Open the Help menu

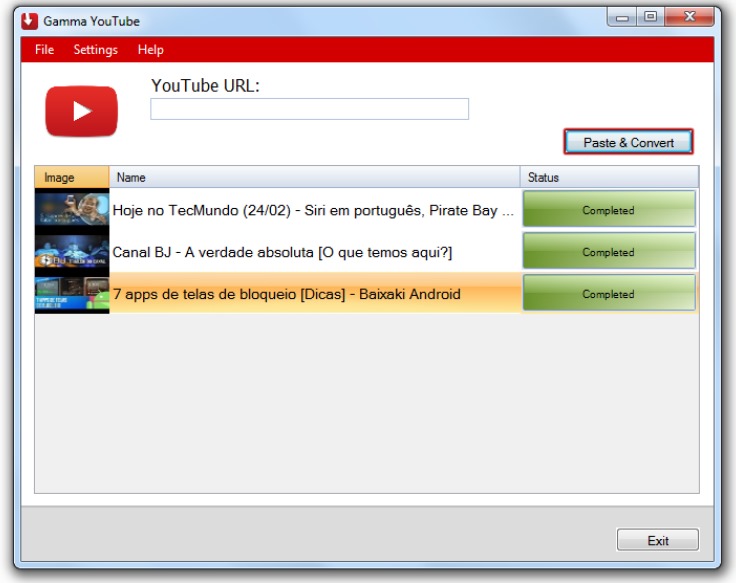tap(150, 50)
